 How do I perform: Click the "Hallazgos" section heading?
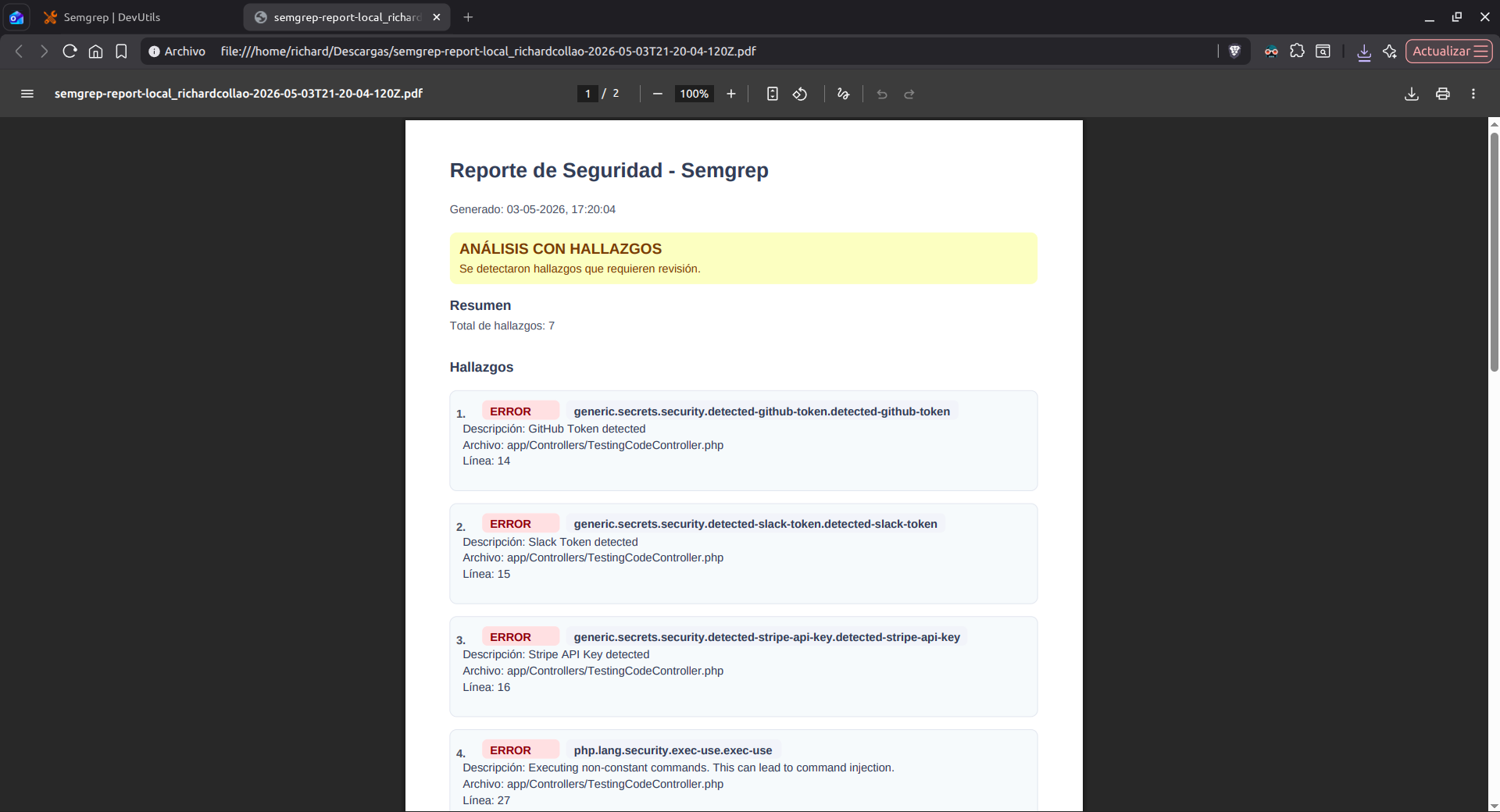481,367
